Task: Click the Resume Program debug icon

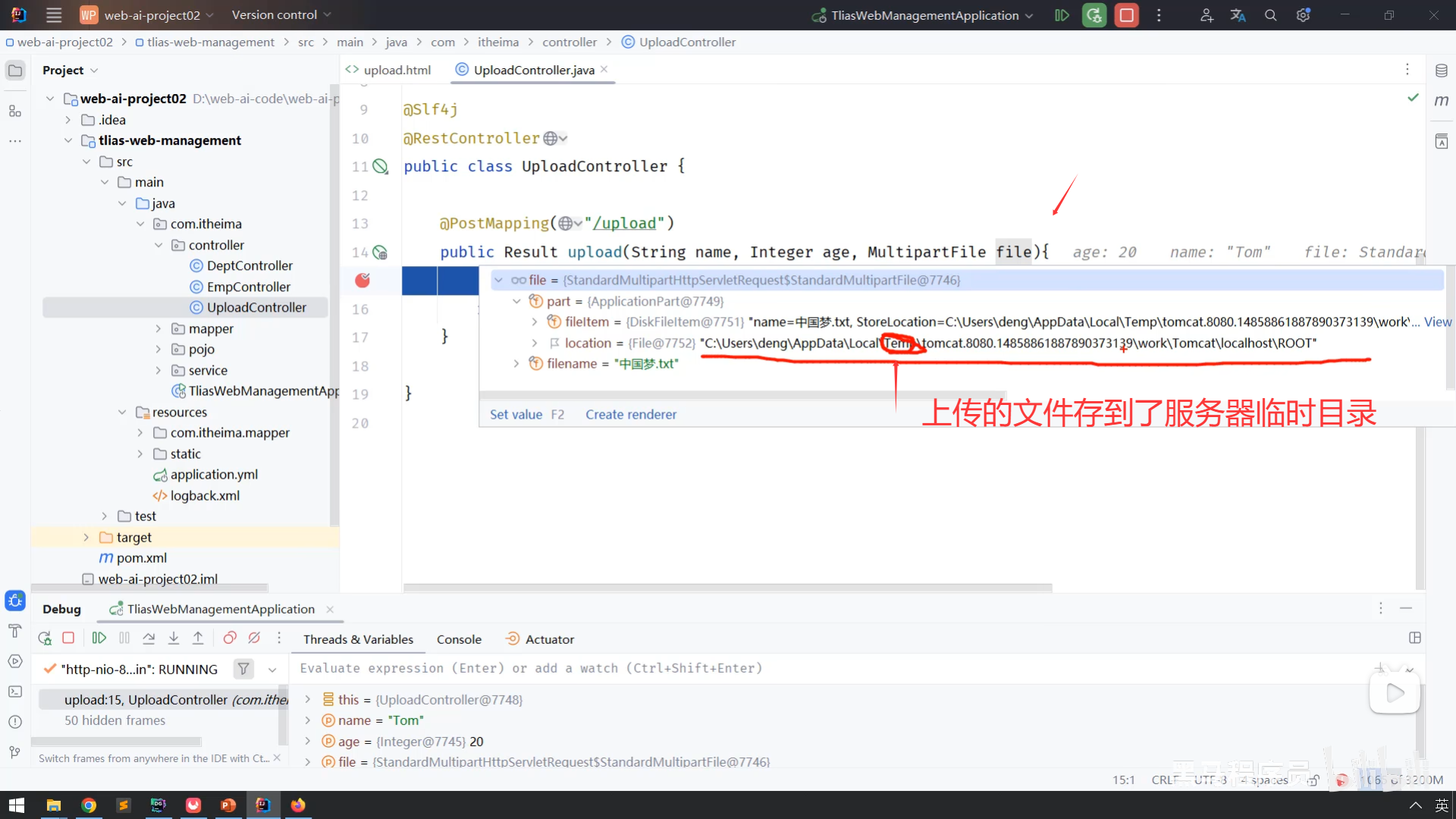Action: tap(99, 639)
